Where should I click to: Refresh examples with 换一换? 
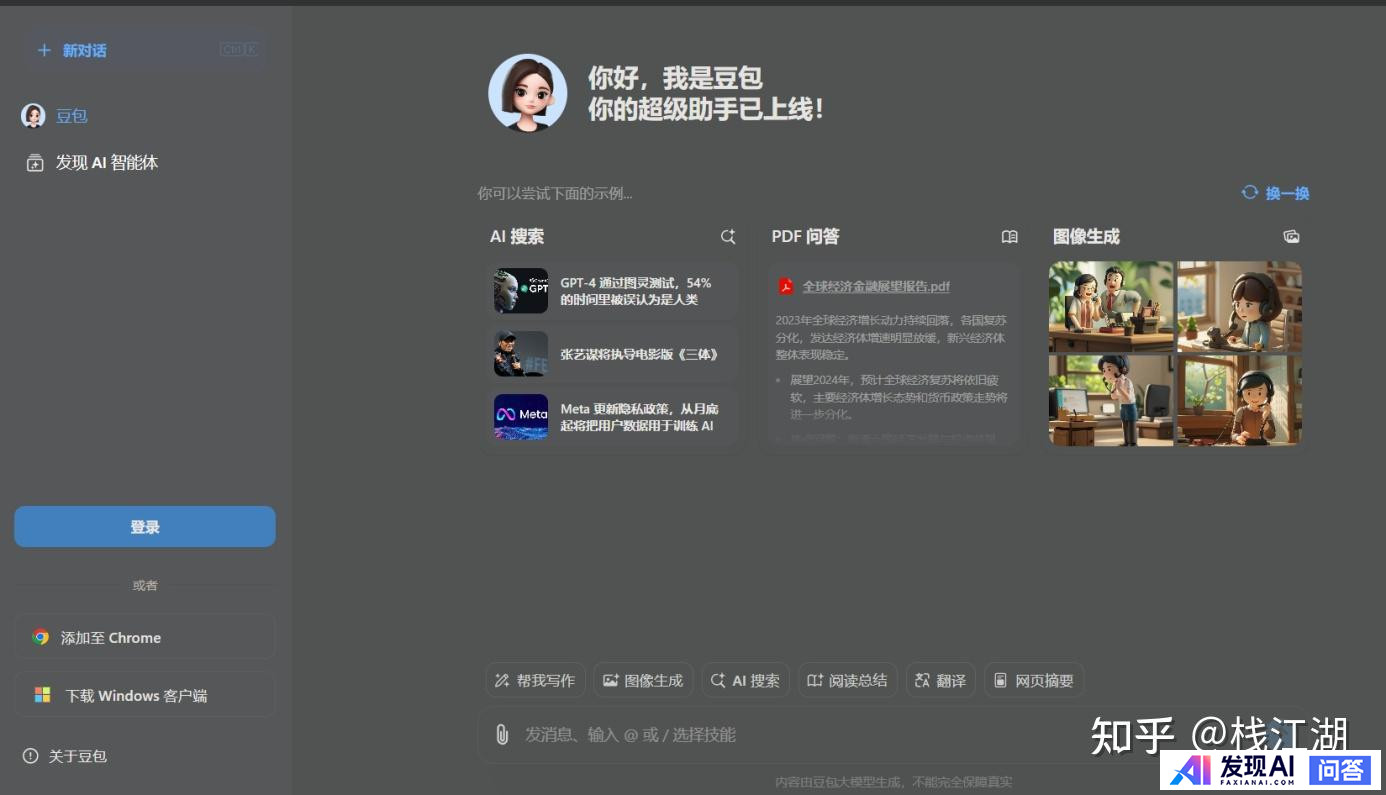(x=1275, y=193)
